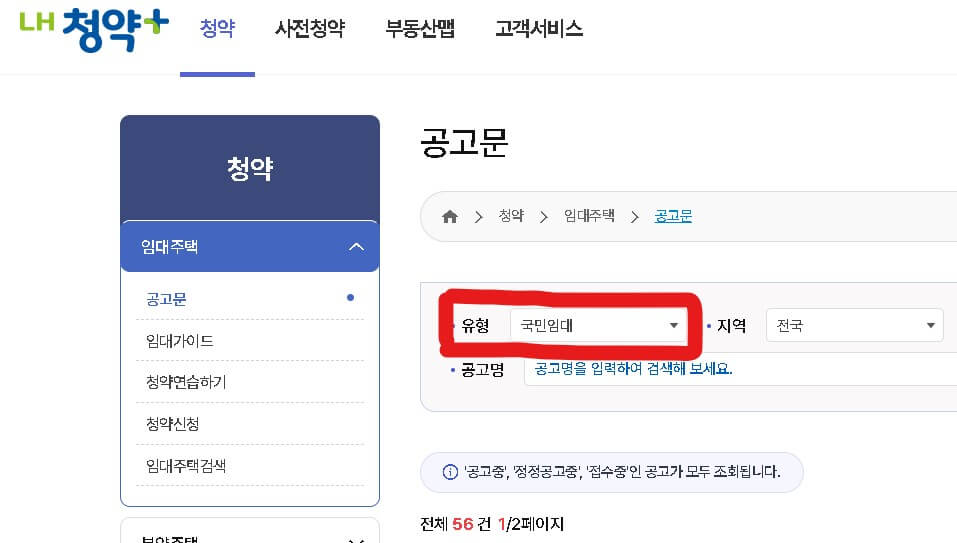Click the LH 청약+ logo
This screenshot has height=543, width=957.
[x=94, y=29]
